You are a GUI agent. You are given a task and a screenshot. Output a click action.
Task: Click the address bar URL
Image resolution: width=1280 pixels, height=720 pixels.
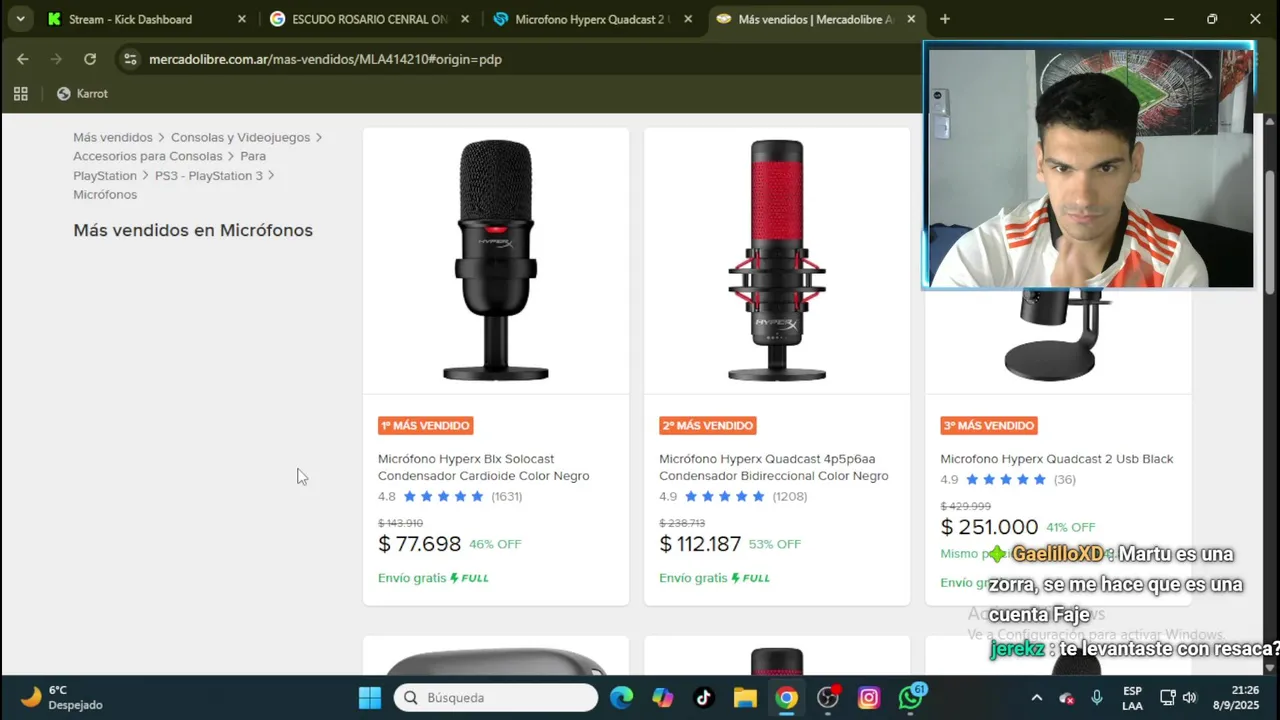(x=325, y=59)
